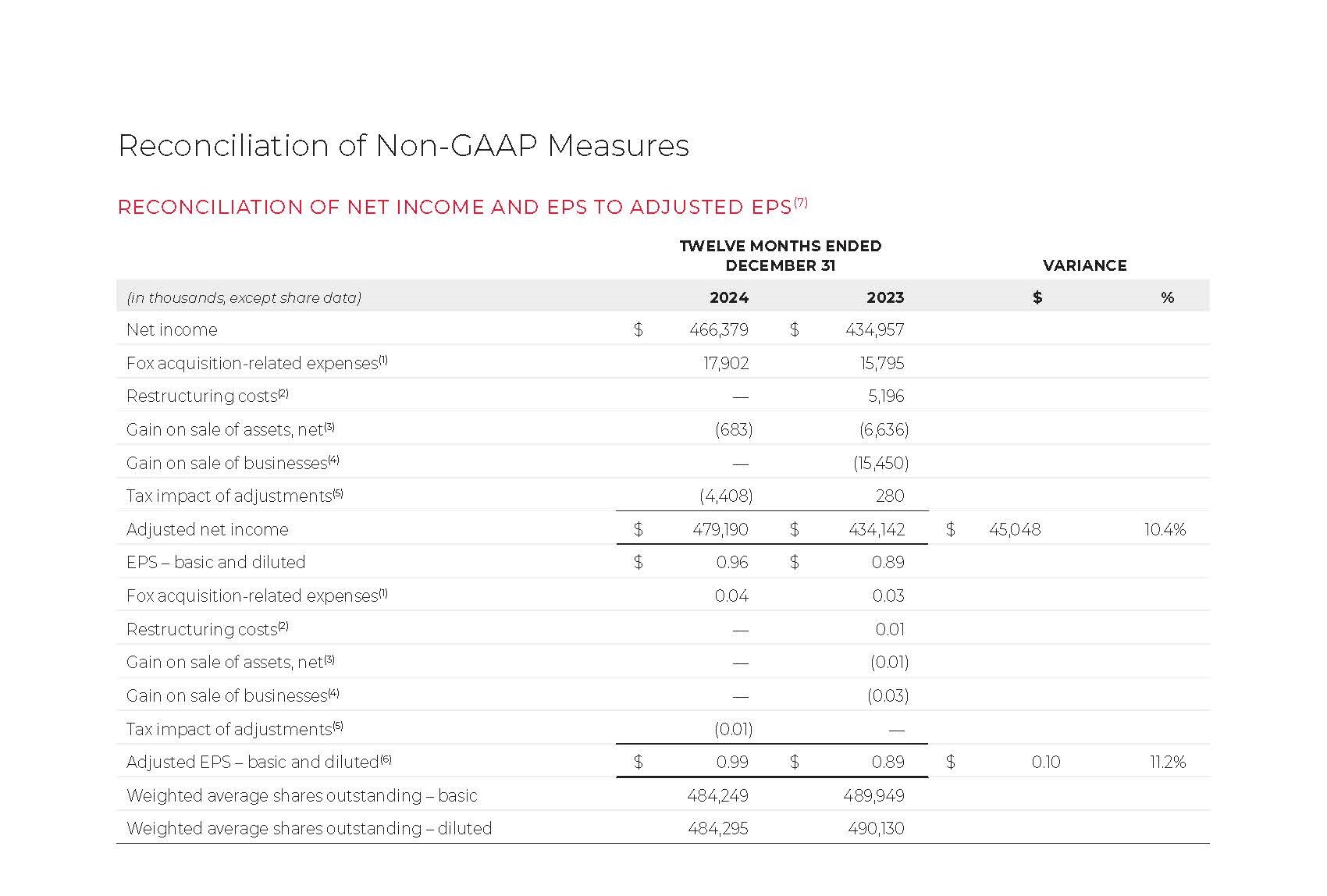Select the 2024 column header
The width and height of the screenshot is (1327, 896).
pos(728,297)
